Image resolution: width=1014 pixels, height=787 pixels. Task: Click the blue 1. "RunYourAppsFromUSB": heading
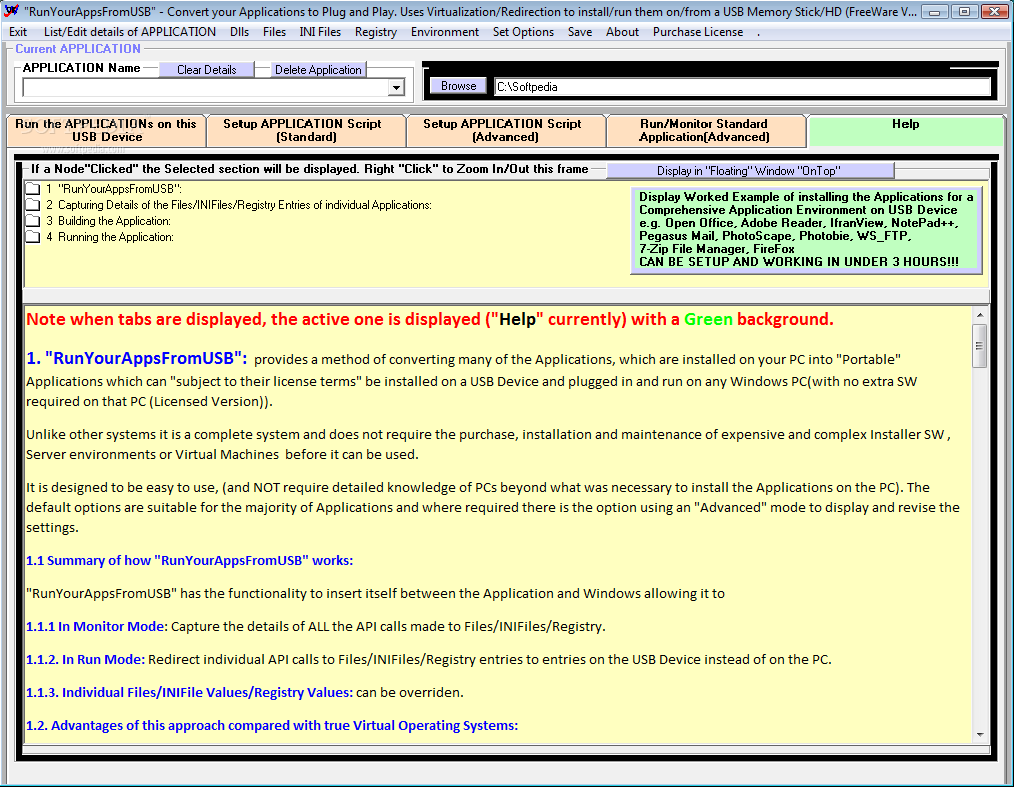click(136, 358)
